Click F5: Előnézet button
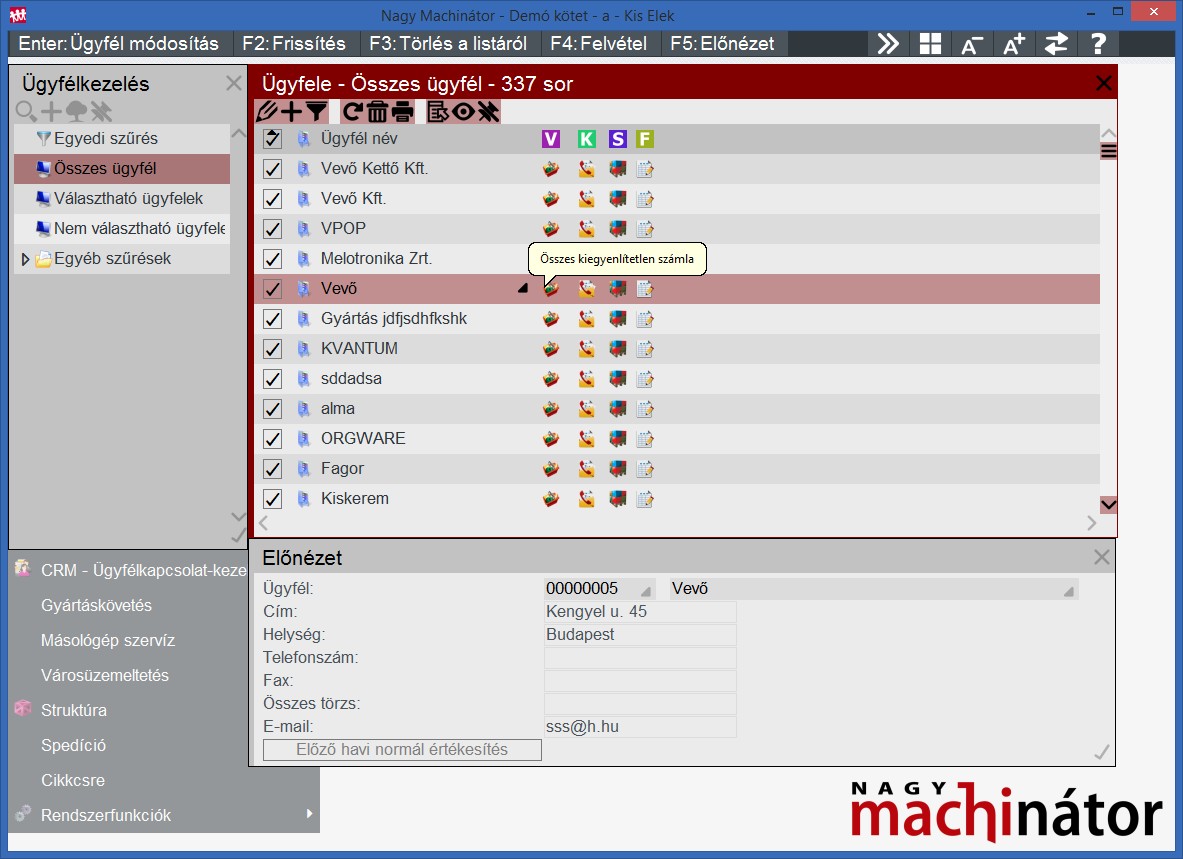Viewport: 1183px width, 859px height. pos(723,44)
